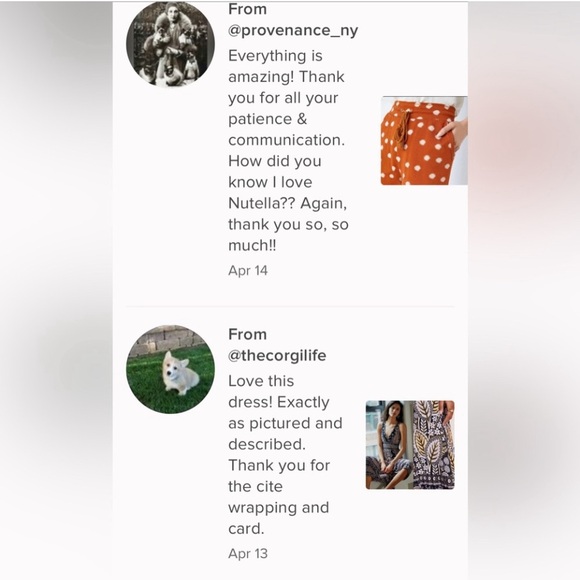Image resolution: width=580 pixels, height=580 pixels.
Task: Click 'wrapping and card.' text in second review
Action: click(x=279, y=518)
